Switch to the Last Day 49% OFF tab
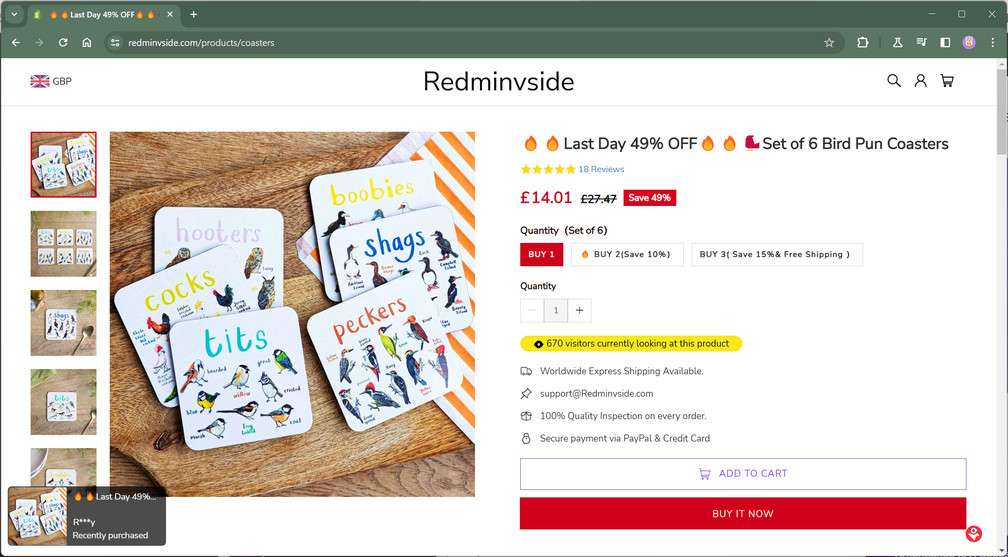 102,15
